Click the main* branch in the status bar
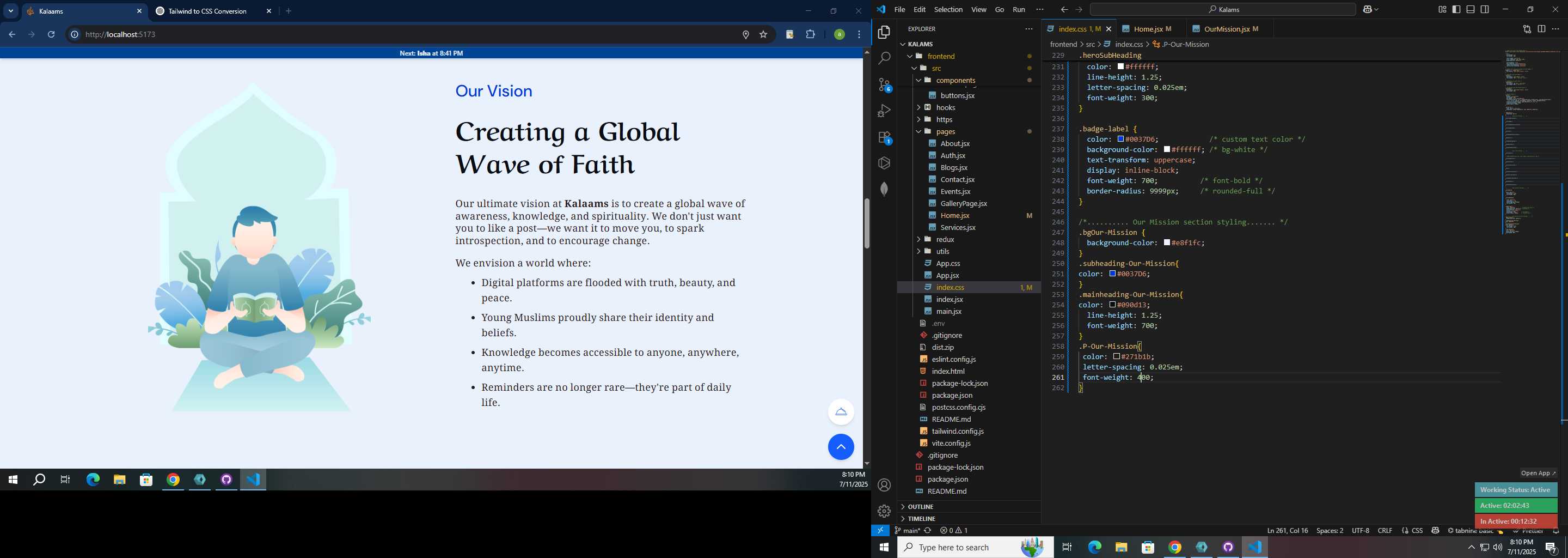This screenshot has height=558, width=1568. point(907,531)
